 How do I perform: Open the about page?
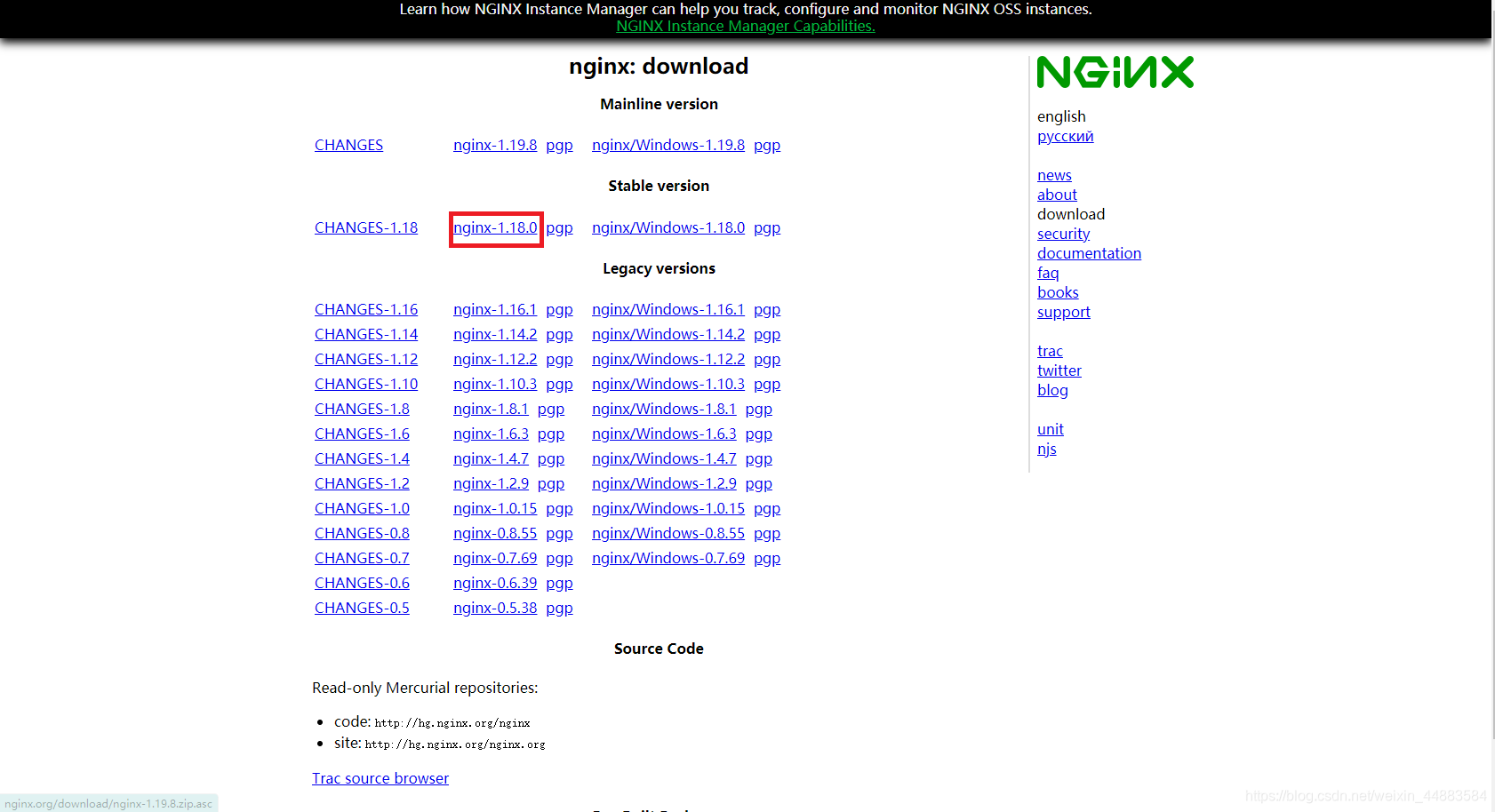click(x=1057, y=195)
